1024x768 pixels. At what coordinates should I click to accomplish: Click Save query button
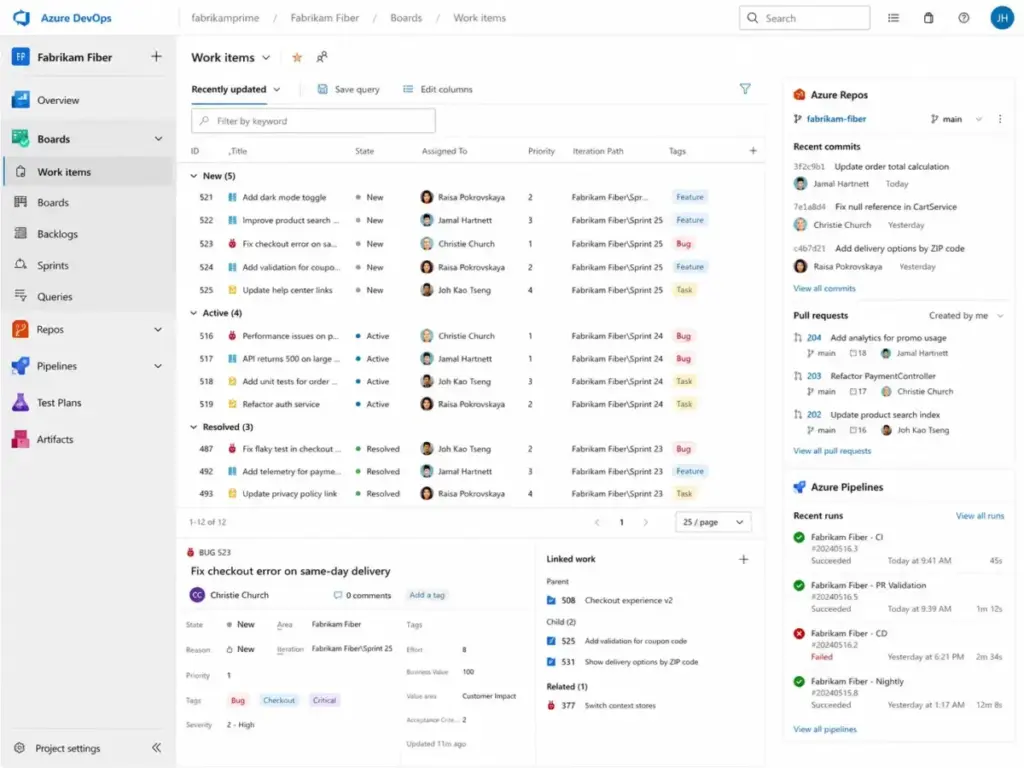pyautogui.click(x=348, y=89)
